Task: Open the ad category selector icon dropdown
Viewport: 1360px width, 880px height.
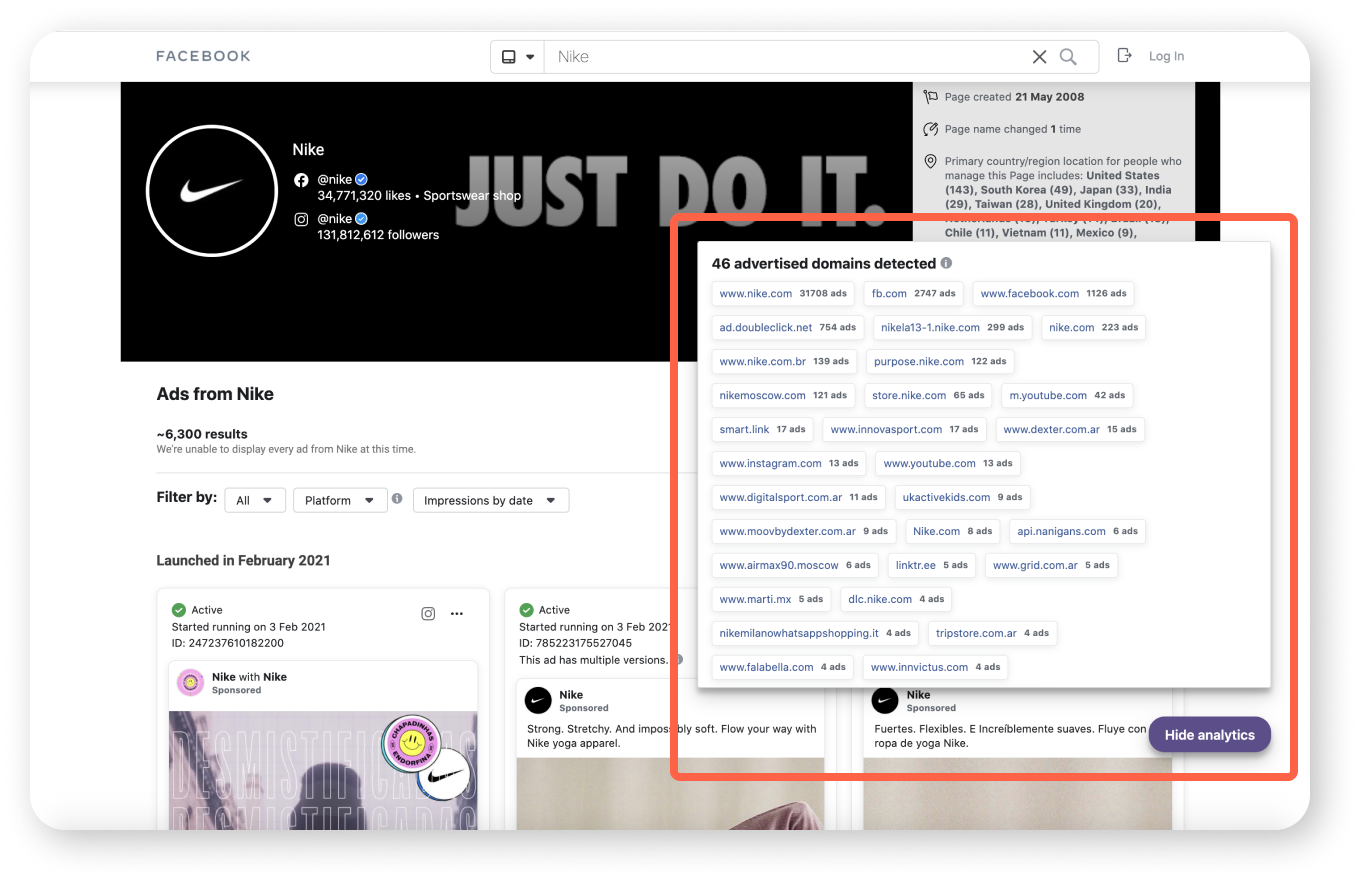Action: coord(518,57)
